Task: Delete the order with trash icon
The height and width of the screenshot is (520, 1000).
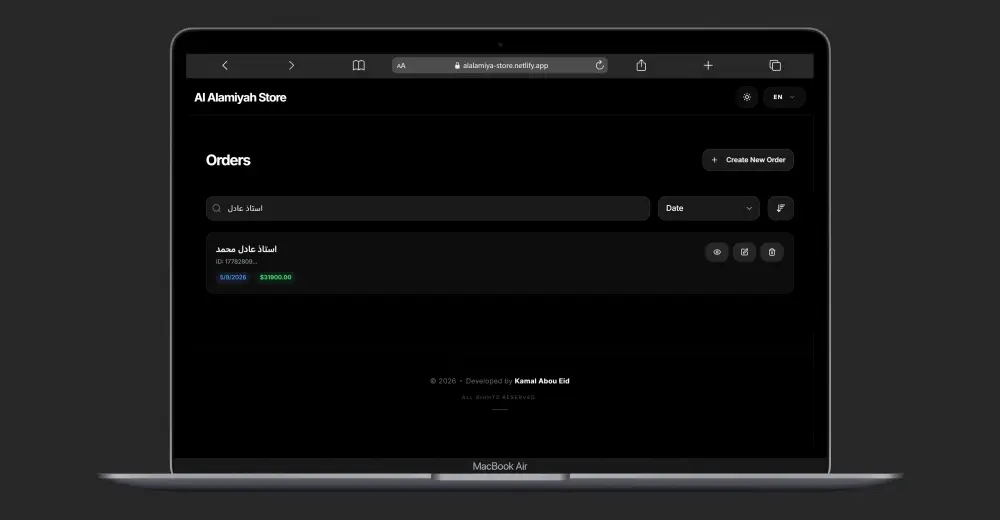Action: 772,252
